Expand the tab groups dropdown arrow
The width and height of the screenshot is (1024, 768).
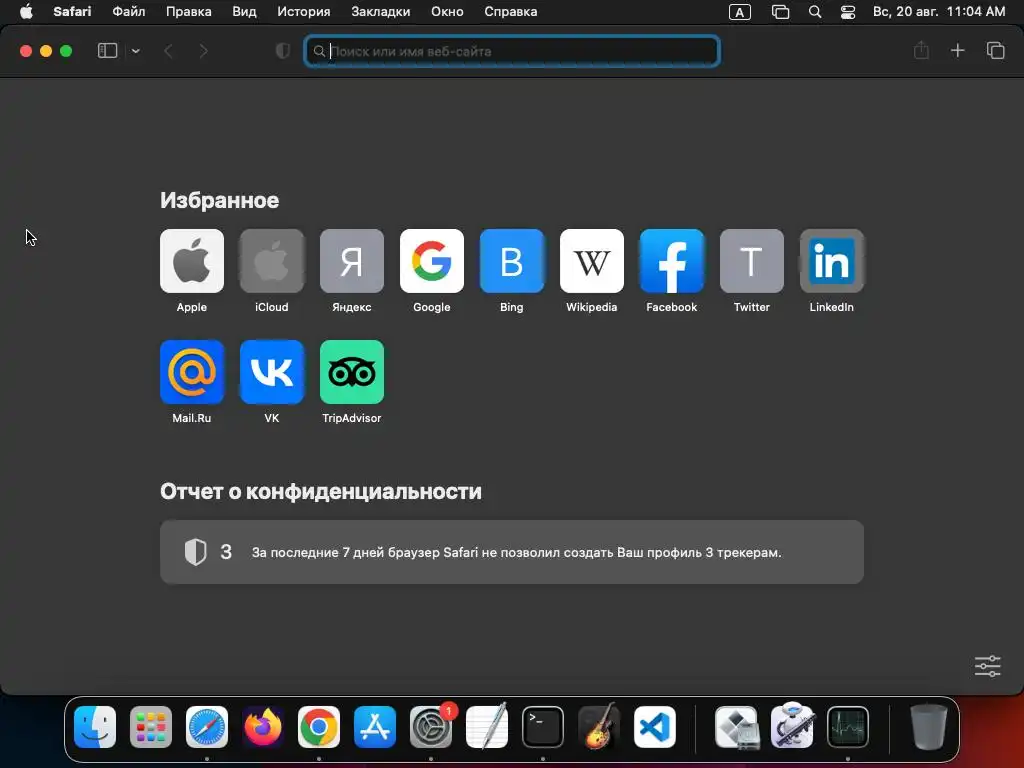click(x=135, y=51)
